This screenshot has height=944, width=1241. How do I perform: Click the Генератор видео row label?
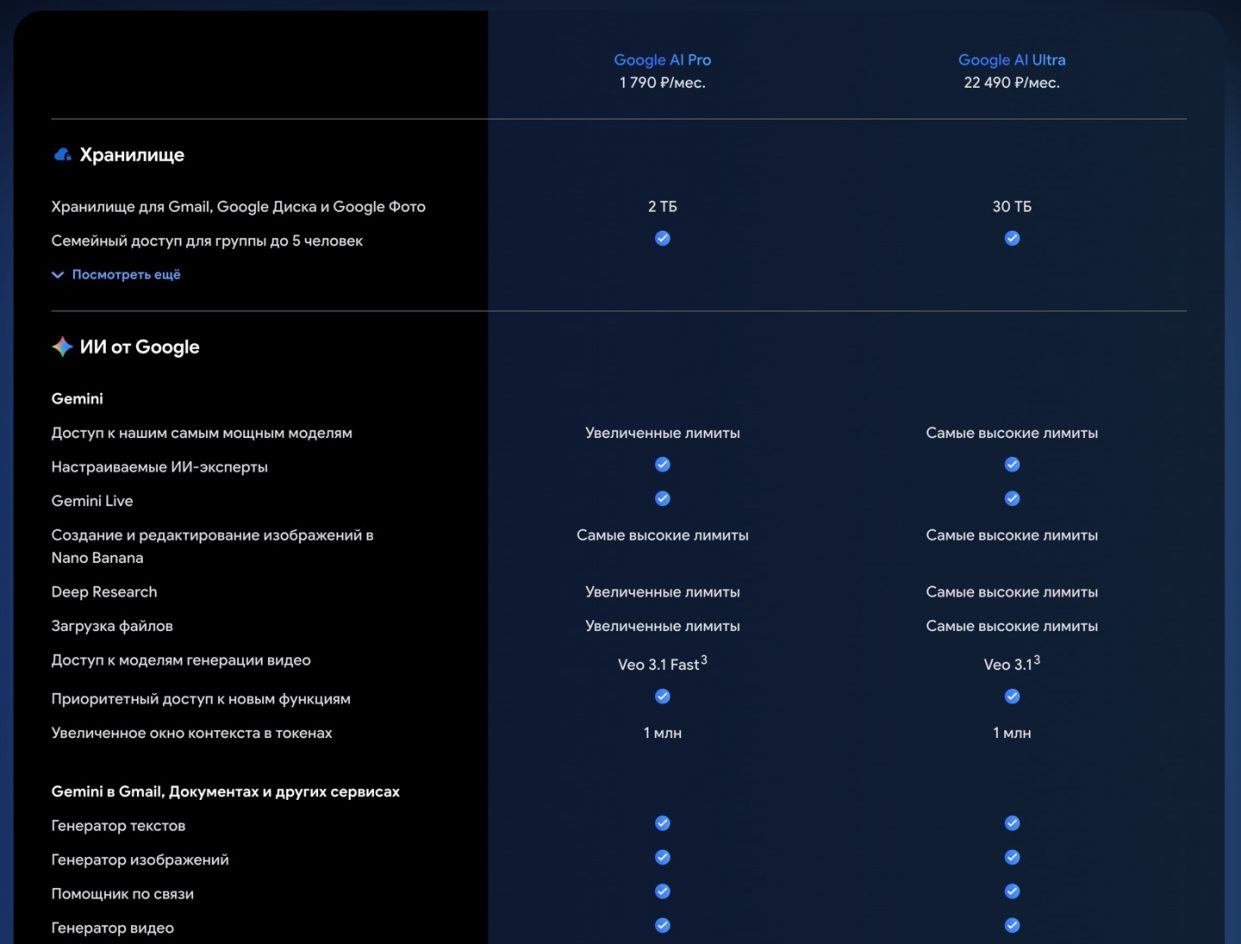coord(113,928)
